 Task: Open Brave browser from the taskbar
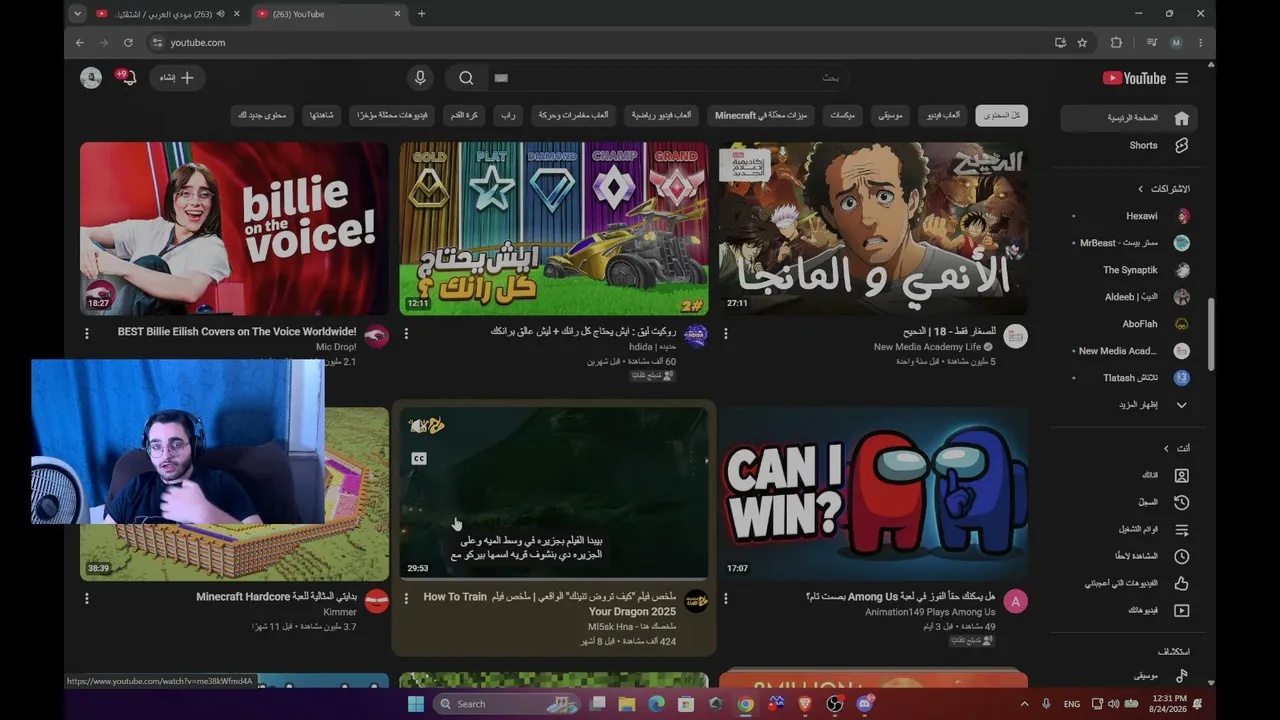click(x=805, y=704)
